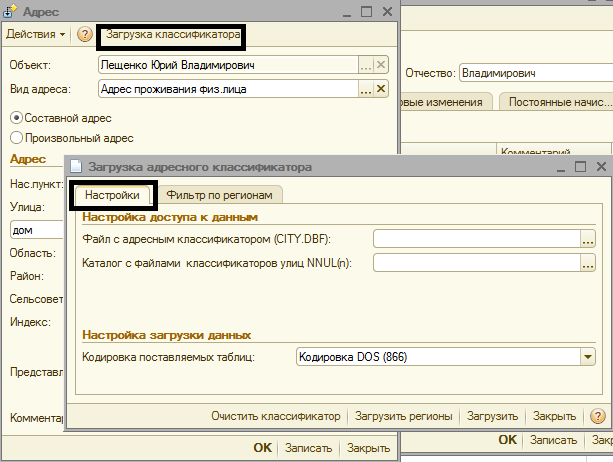The width and height of the screenshot is (613, 462).
Task: Expand the Кодировка поставляемых таблиц dropdown
Action: (x=587, y=356)
